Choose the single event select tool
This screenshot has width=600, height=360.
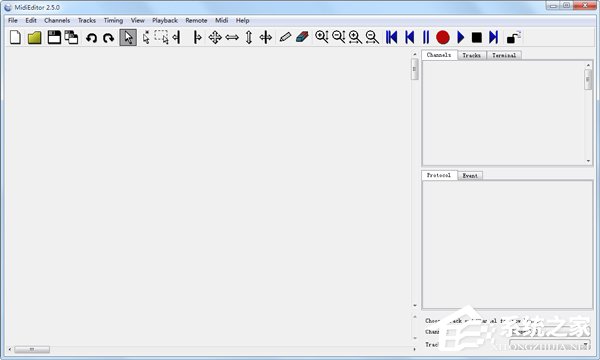146,37
